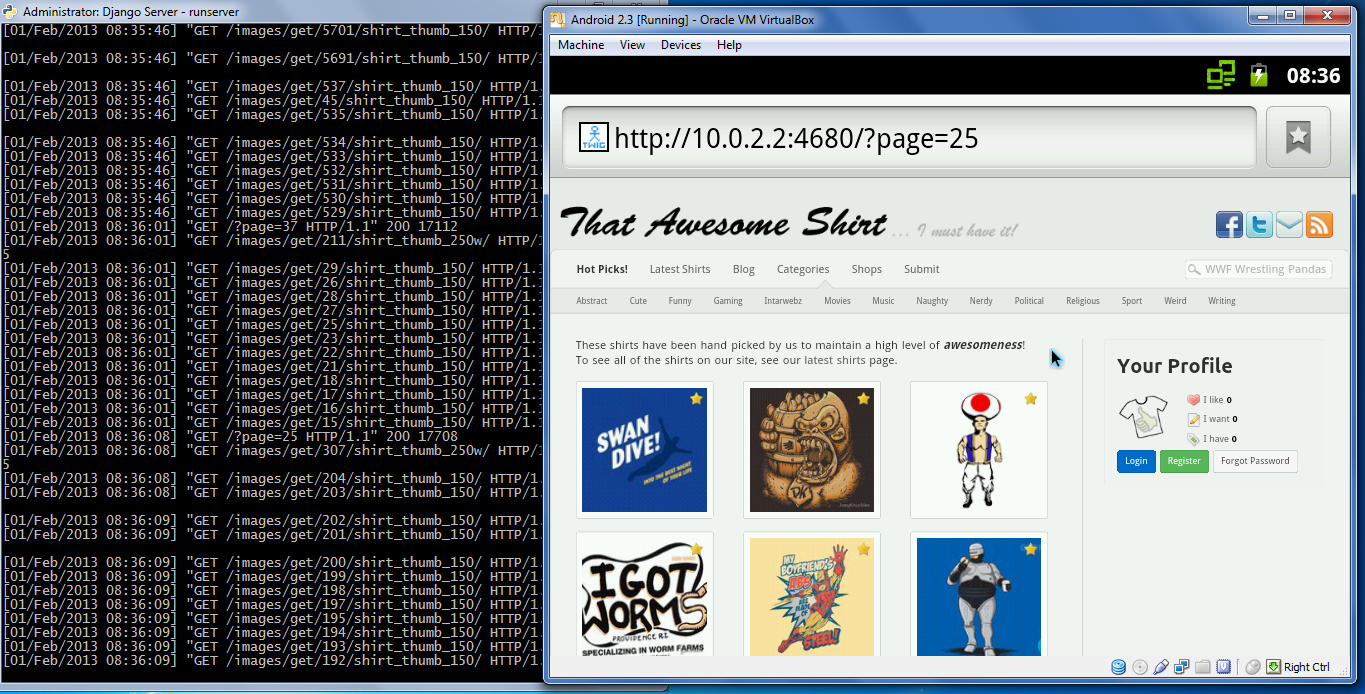Filter by the Music category
Screen dimensions: 1365x694
(883, 301)
